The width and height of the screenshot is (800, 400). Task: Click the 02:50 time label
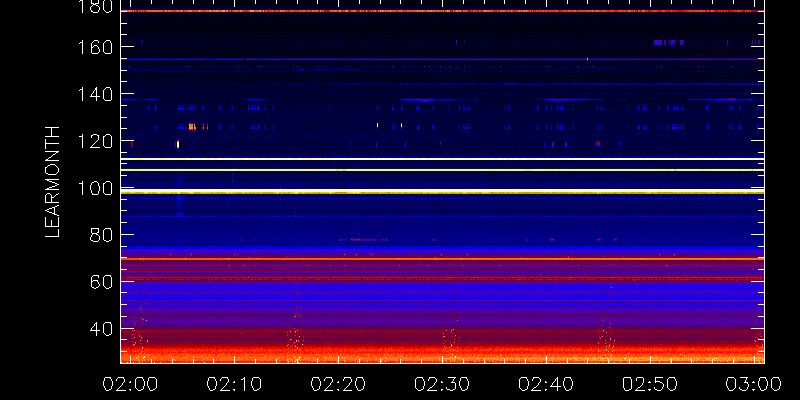coord(650,384)
